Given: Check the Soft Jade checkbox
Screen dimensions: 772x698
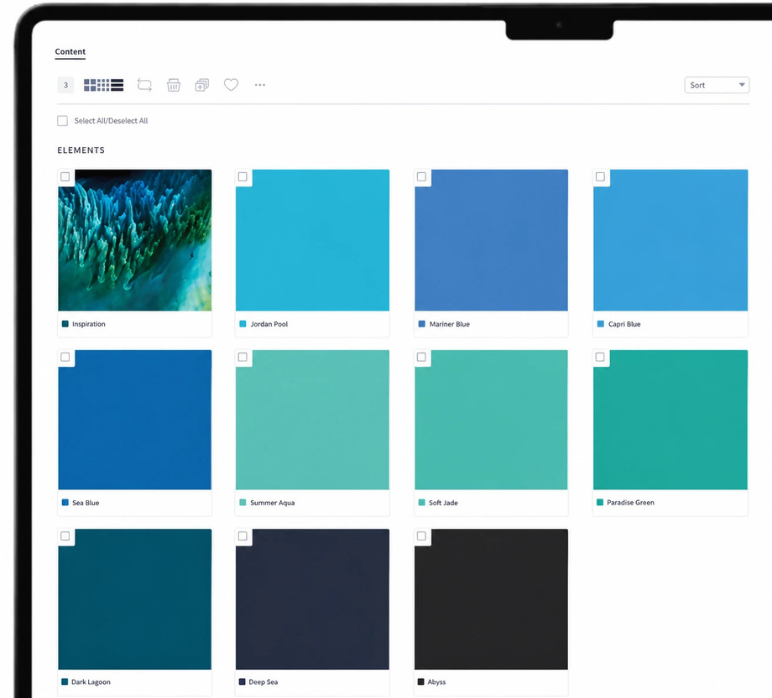Looking at the screenshot, I should point(421,357).
